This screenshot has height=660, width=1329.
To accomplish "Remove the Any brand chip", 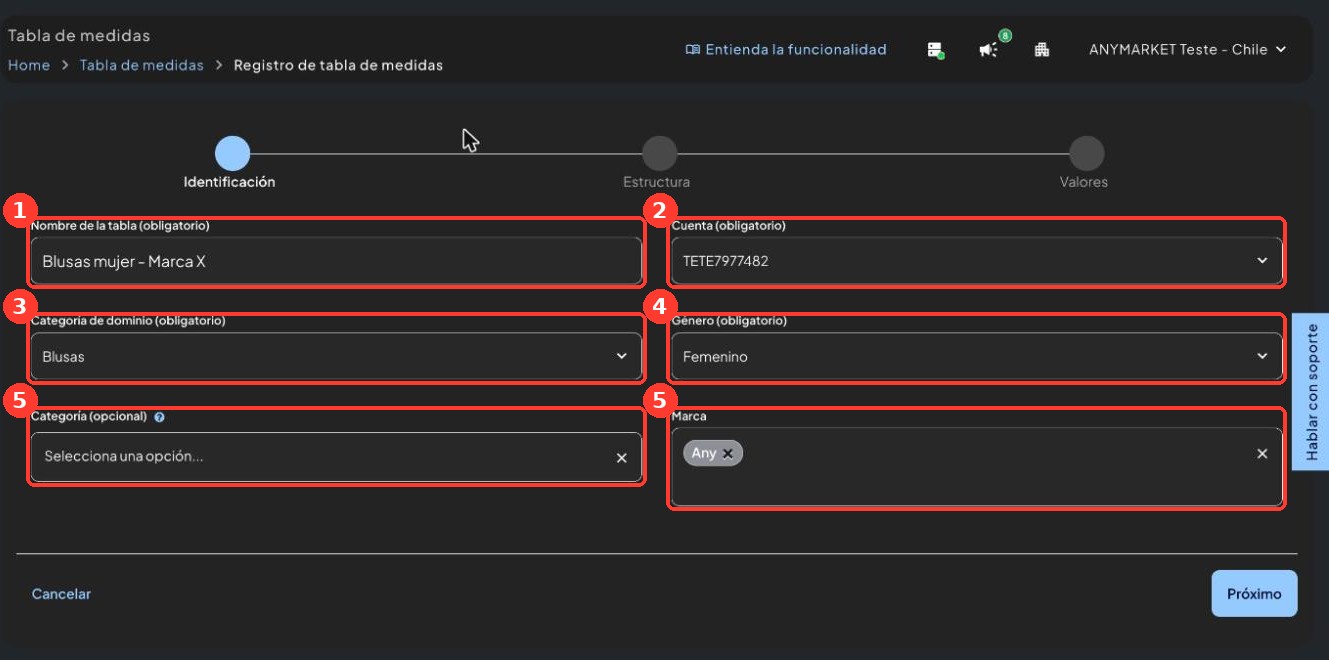I will [728, 453].
